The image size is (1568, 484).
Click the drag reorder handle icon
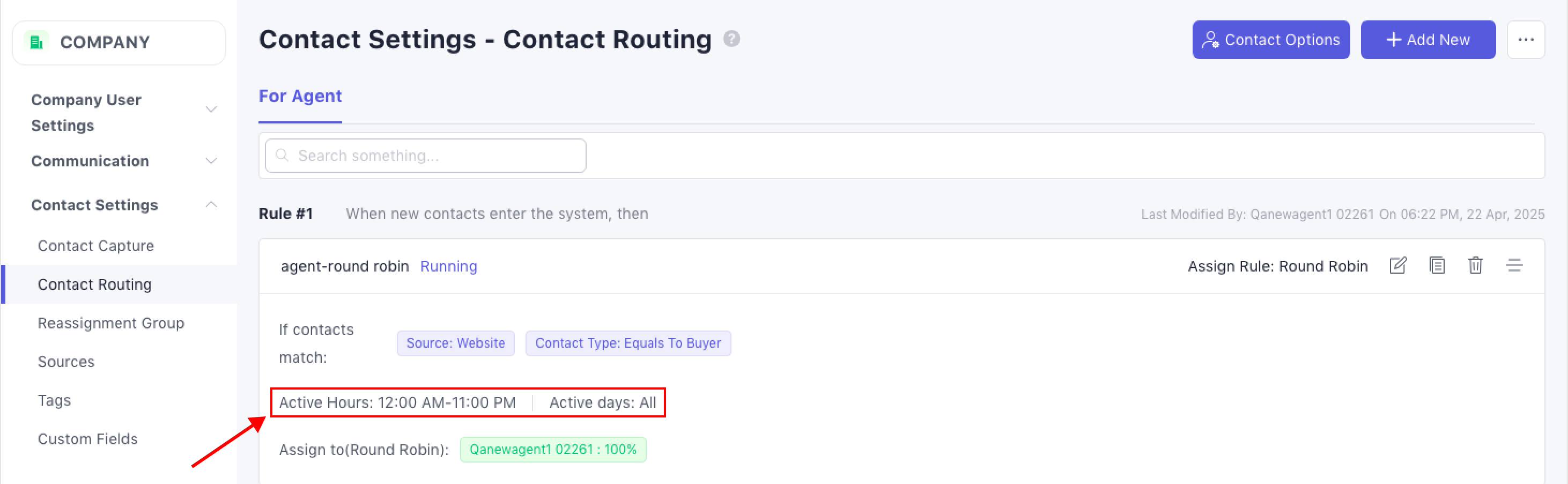1514,266
